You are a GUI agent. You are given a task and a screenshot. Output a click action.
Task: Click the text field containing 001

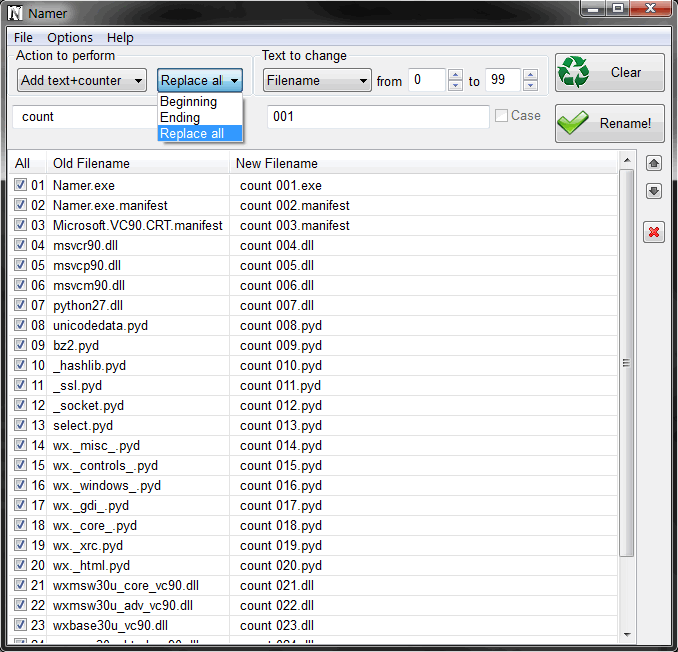[x=378, y=117]
